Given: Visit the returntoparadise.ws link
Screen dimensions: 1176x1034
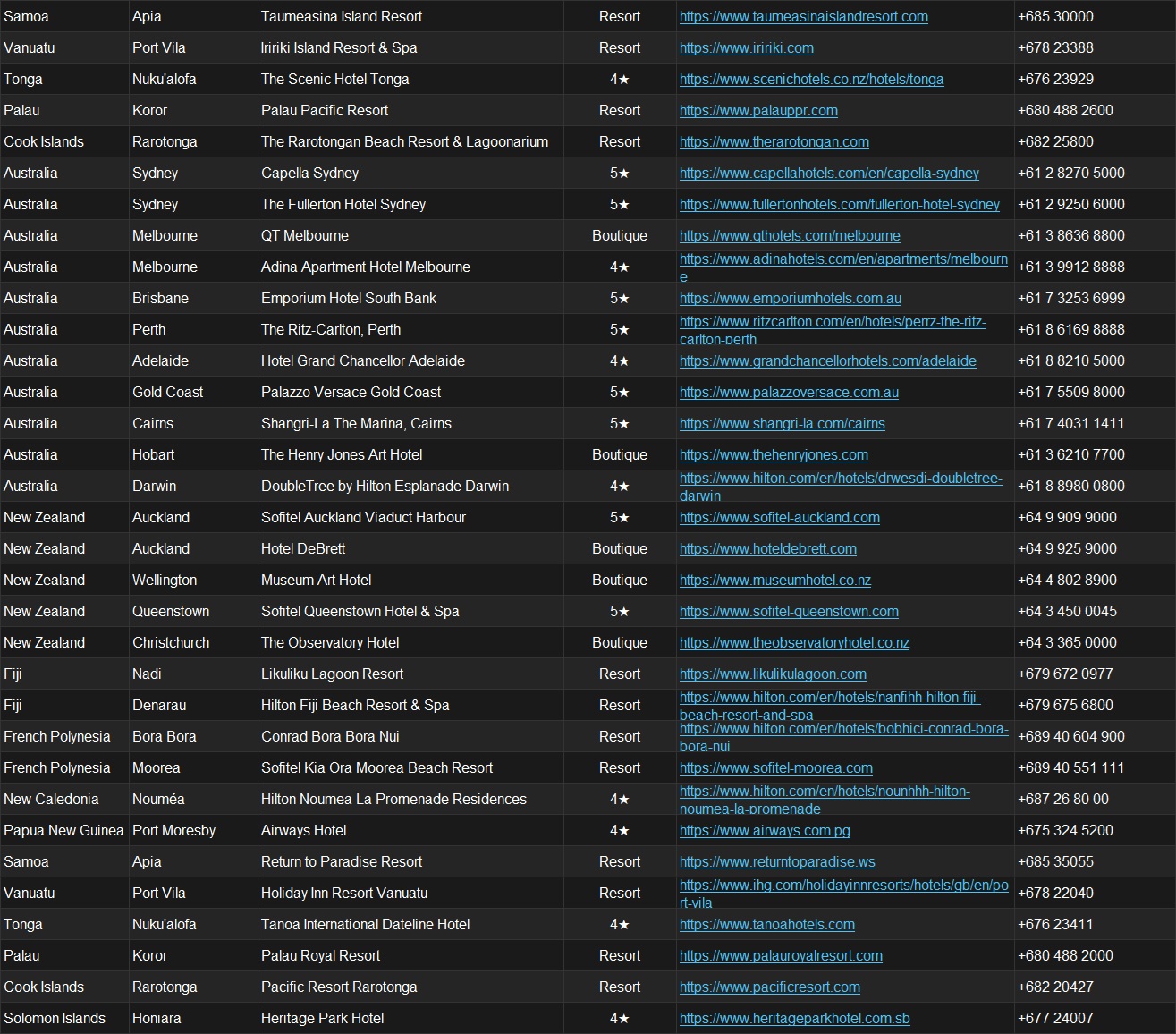Looking at the screenshot, I should [x=777, y=861].
